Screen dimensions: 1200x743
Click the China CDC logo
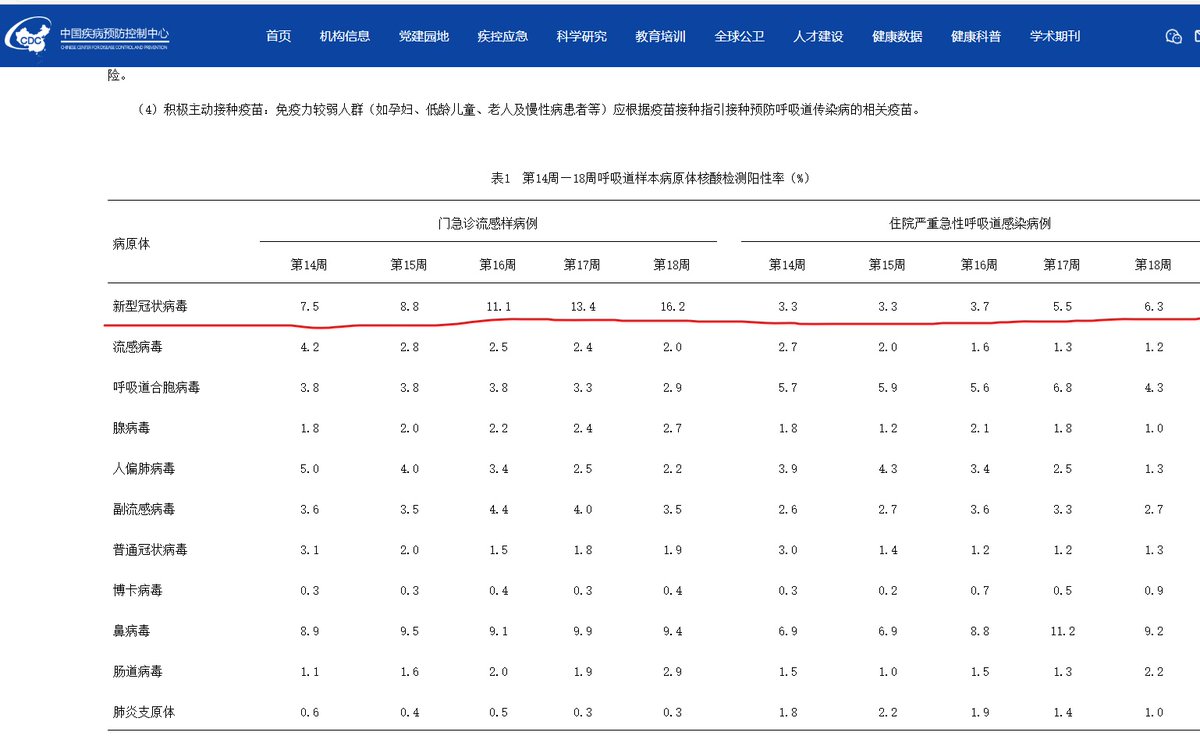coord(87,36)
